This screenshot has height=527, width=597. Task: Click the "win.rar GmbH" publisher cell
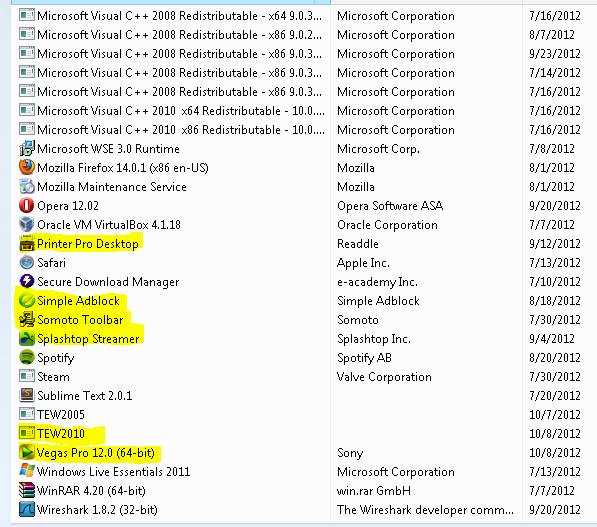(x=374, y=490)
